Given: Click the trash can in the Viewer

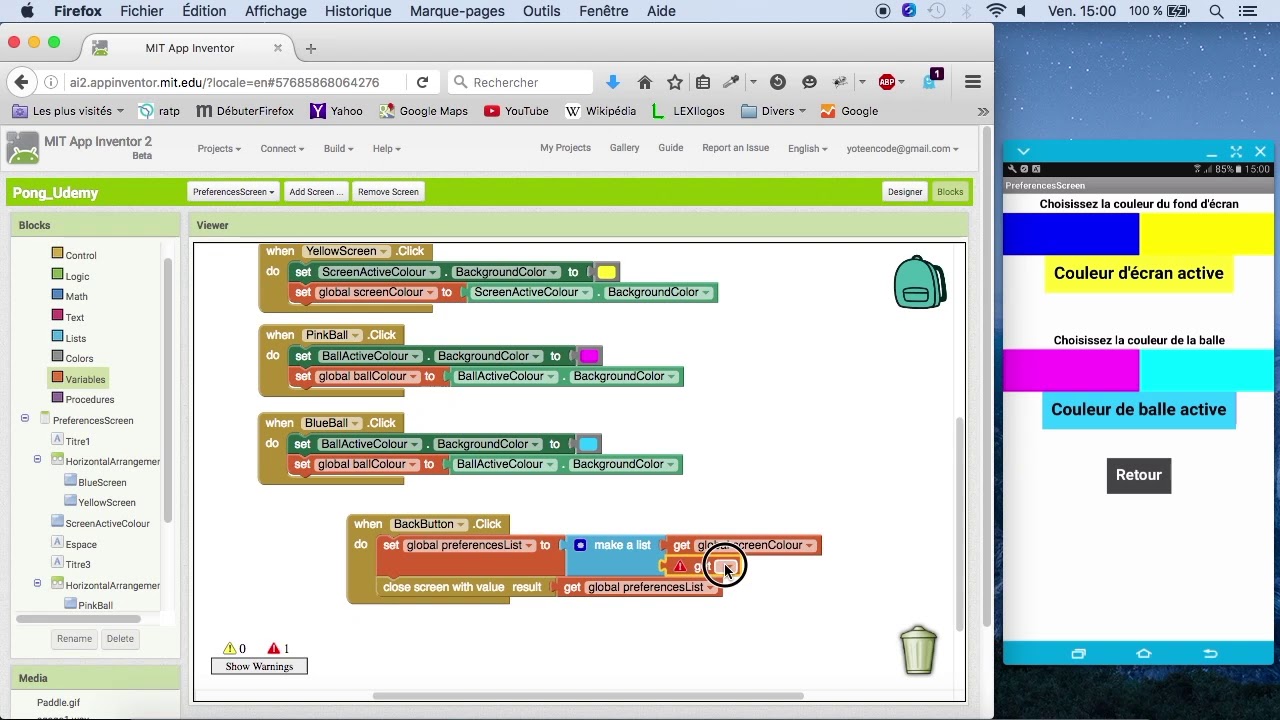Looking at the screenshot, I should click(918, 650).
